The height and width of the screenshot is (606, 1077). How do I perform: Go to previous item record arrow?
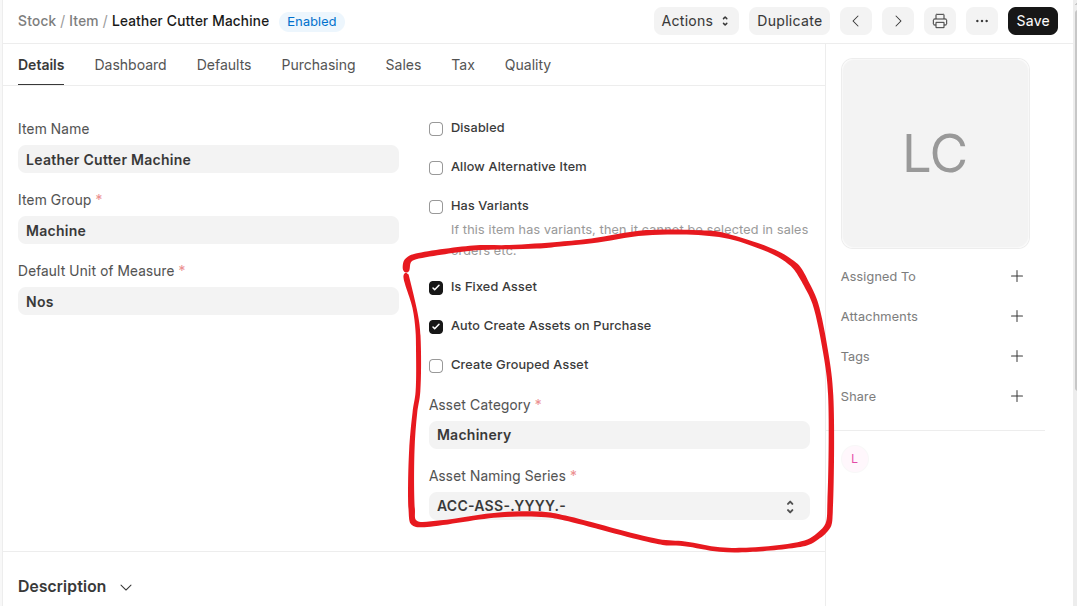click(x=856, y=21)
